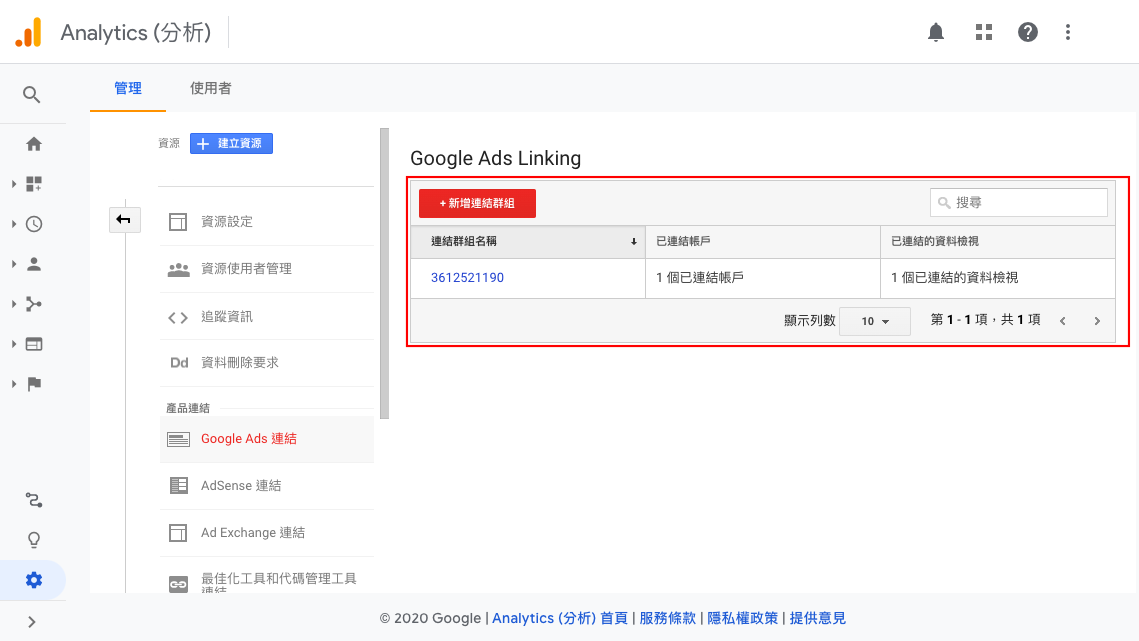Go to Home in the sidebar
Image resolution: width=1139 pixels, height=641 pixels.
tap(33, 144)
